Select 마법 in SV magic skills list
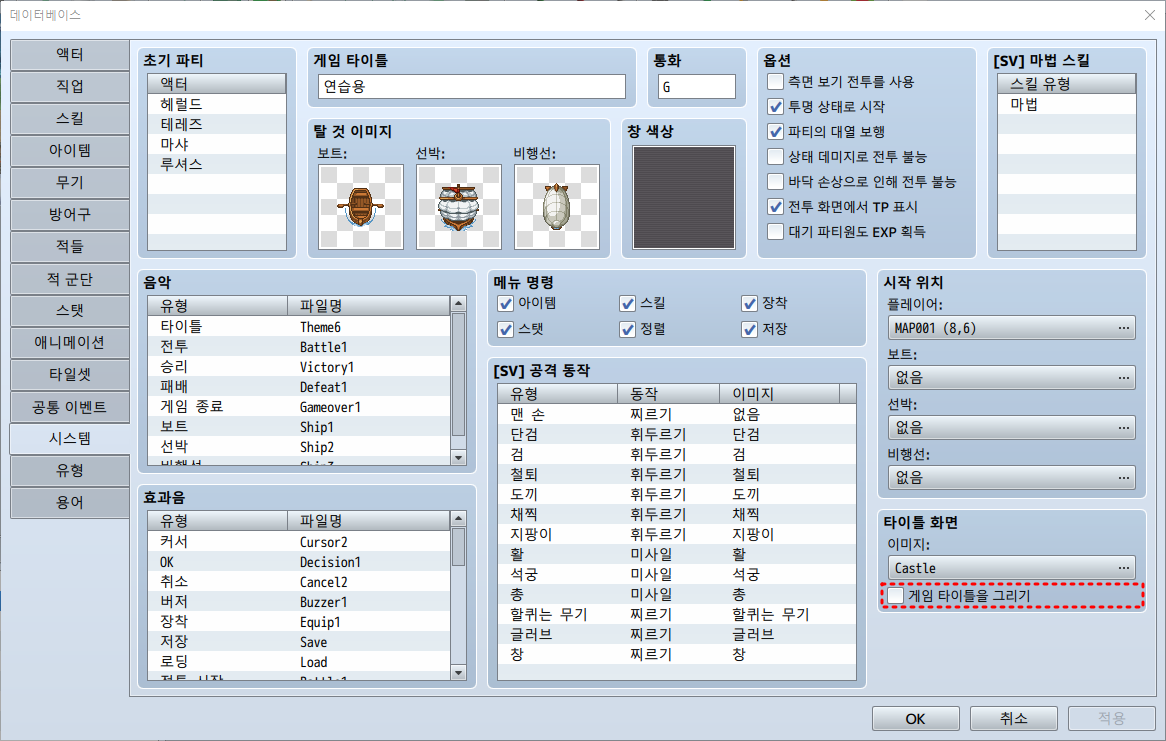 click(1066, 104)
